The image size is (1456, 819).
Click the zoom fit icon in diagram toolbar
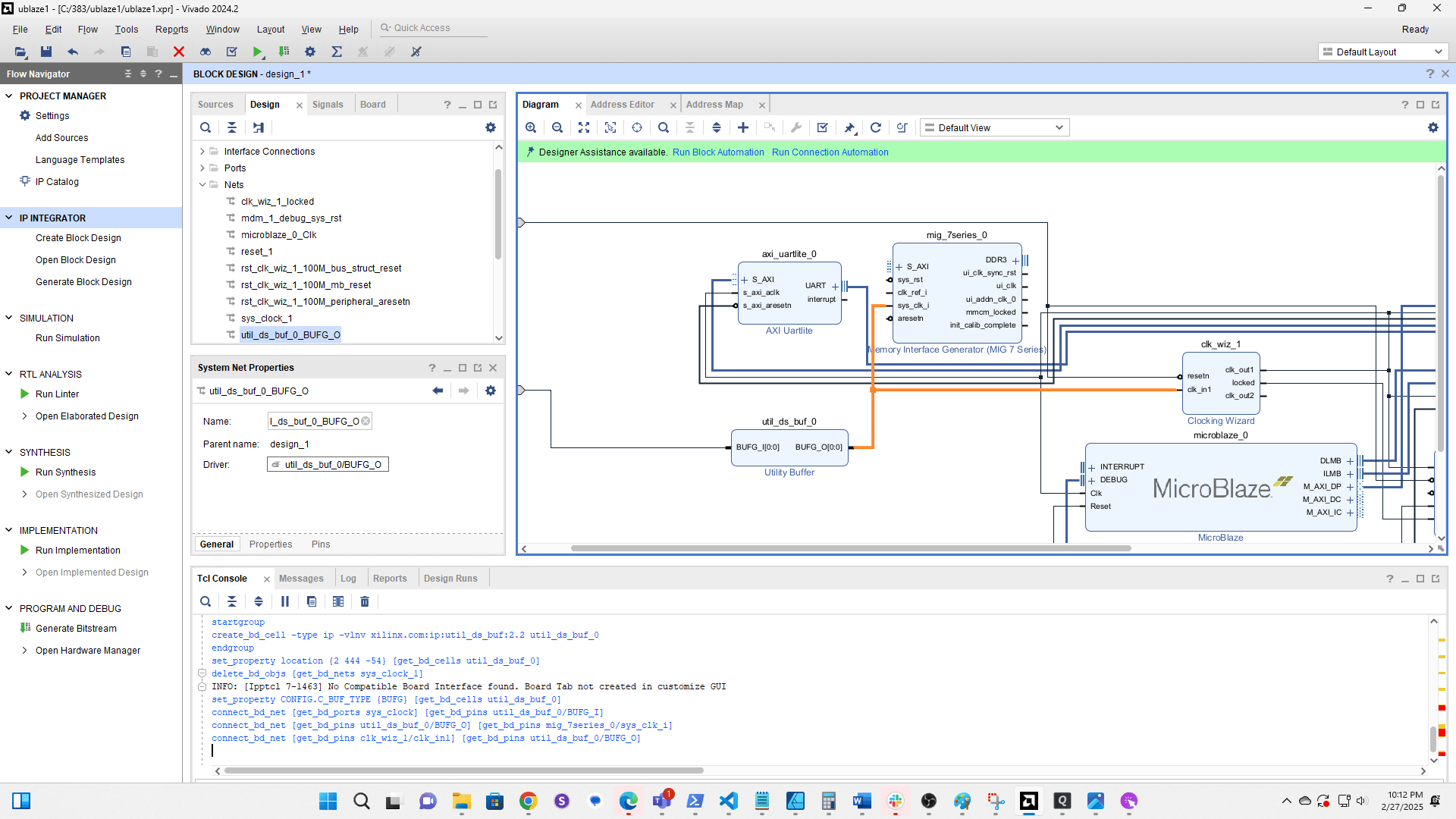tap(583, 127)
